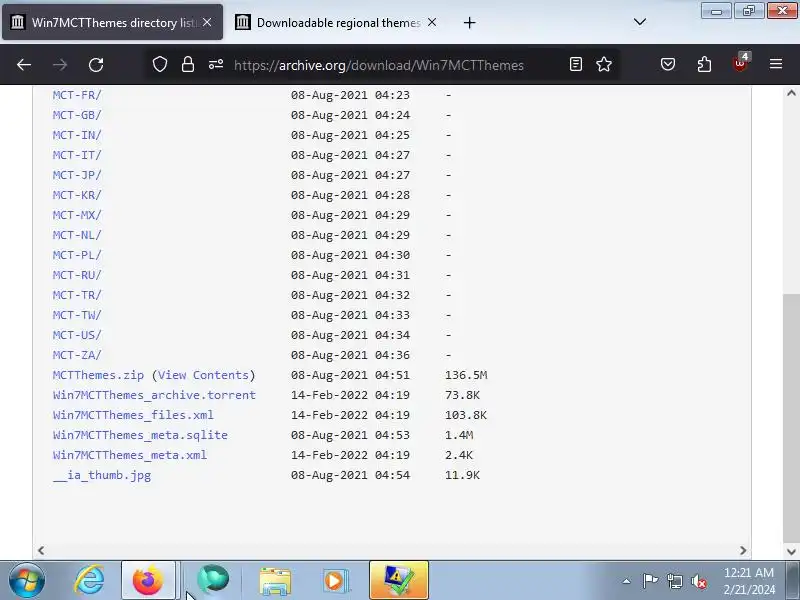Click Firefox taskbar button
The image size is (800, 600).
(148, 581)
